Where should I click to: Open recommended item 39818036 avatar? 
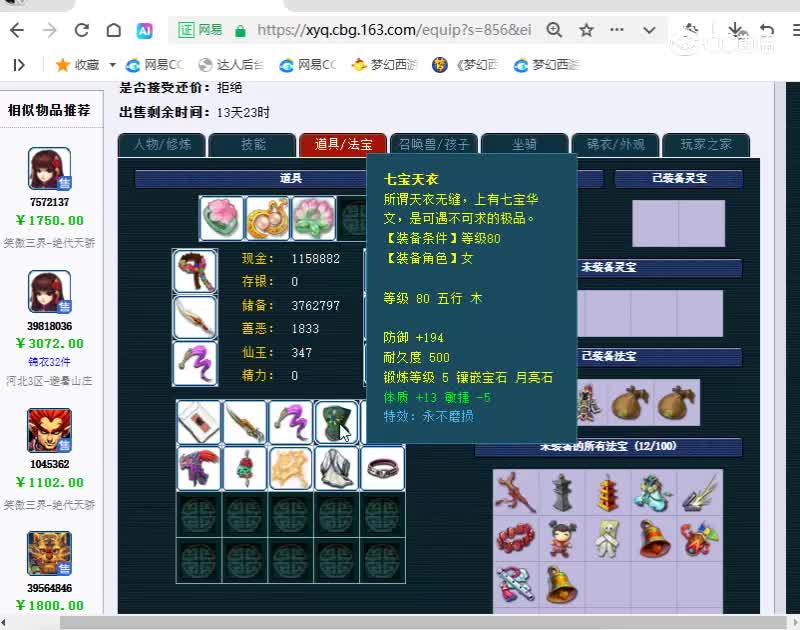click(x=49, y=292)
